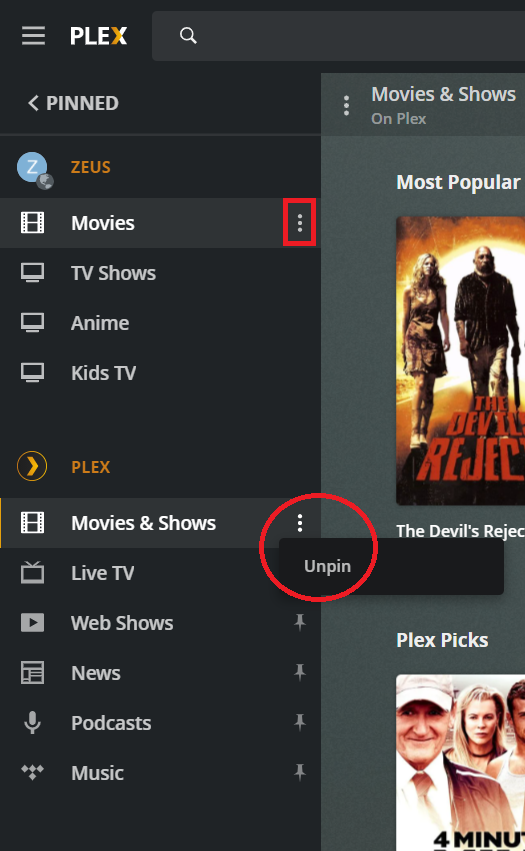Go back via the PINNED chevron
The height and width of the screenshot is (851, 525).
click(73, 103)
